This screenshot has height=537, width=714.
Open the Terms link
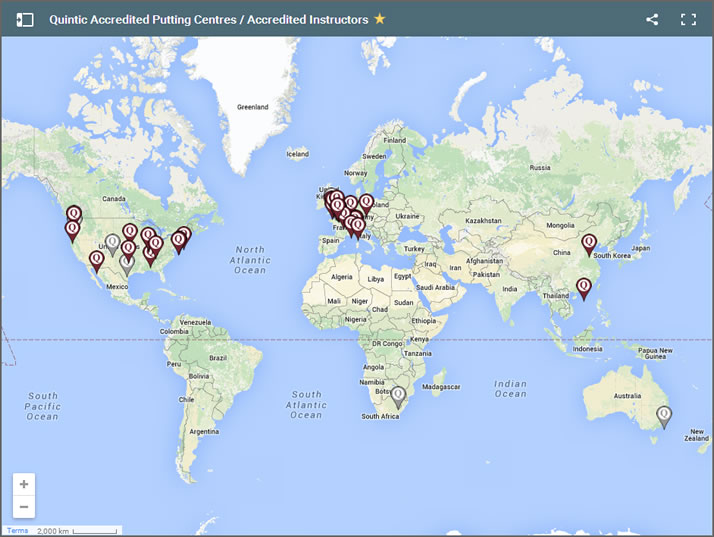(18, 530)
